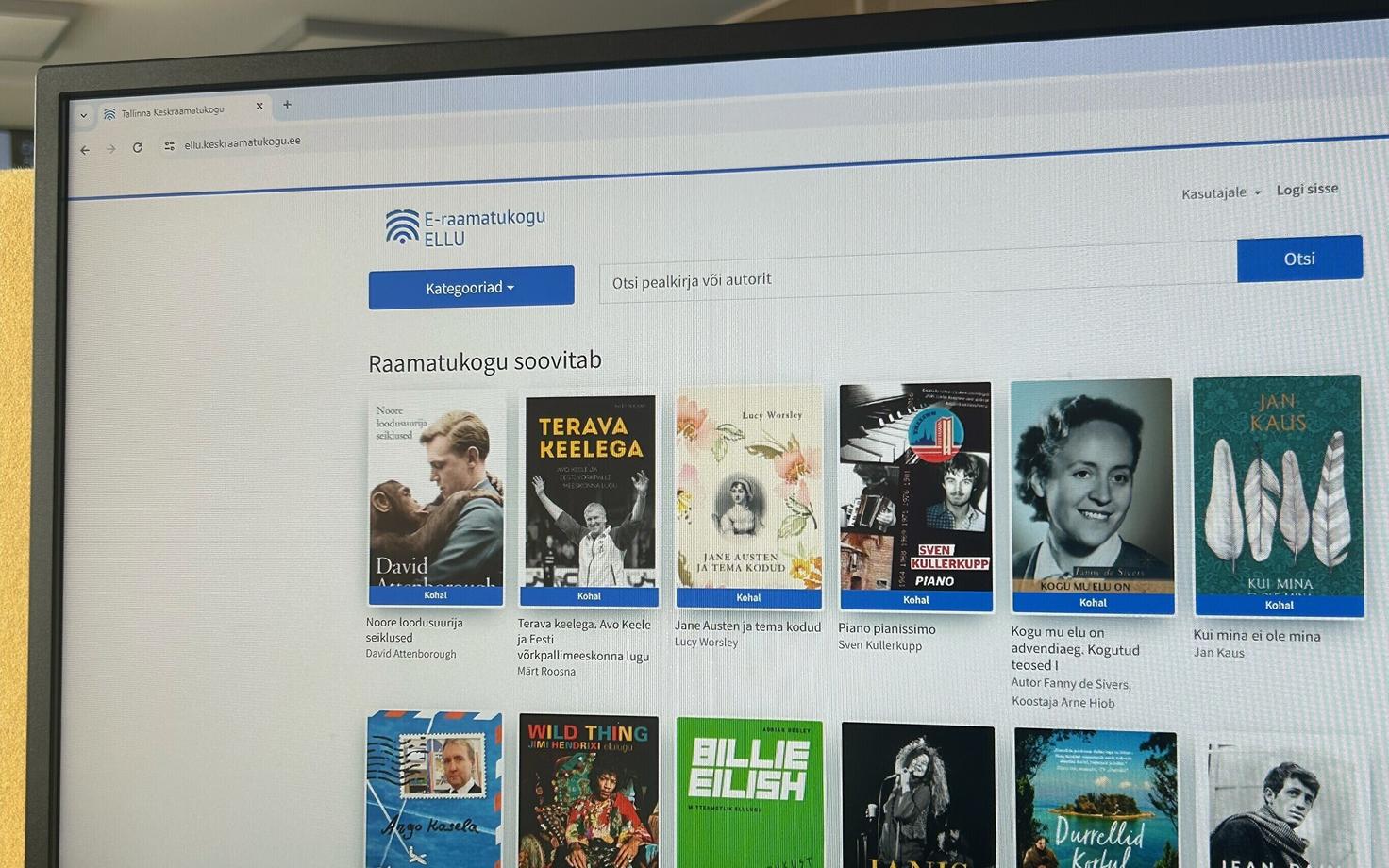
Task: Click the Kohal badge on Terava keelega
Action: [x=589, y=596]
